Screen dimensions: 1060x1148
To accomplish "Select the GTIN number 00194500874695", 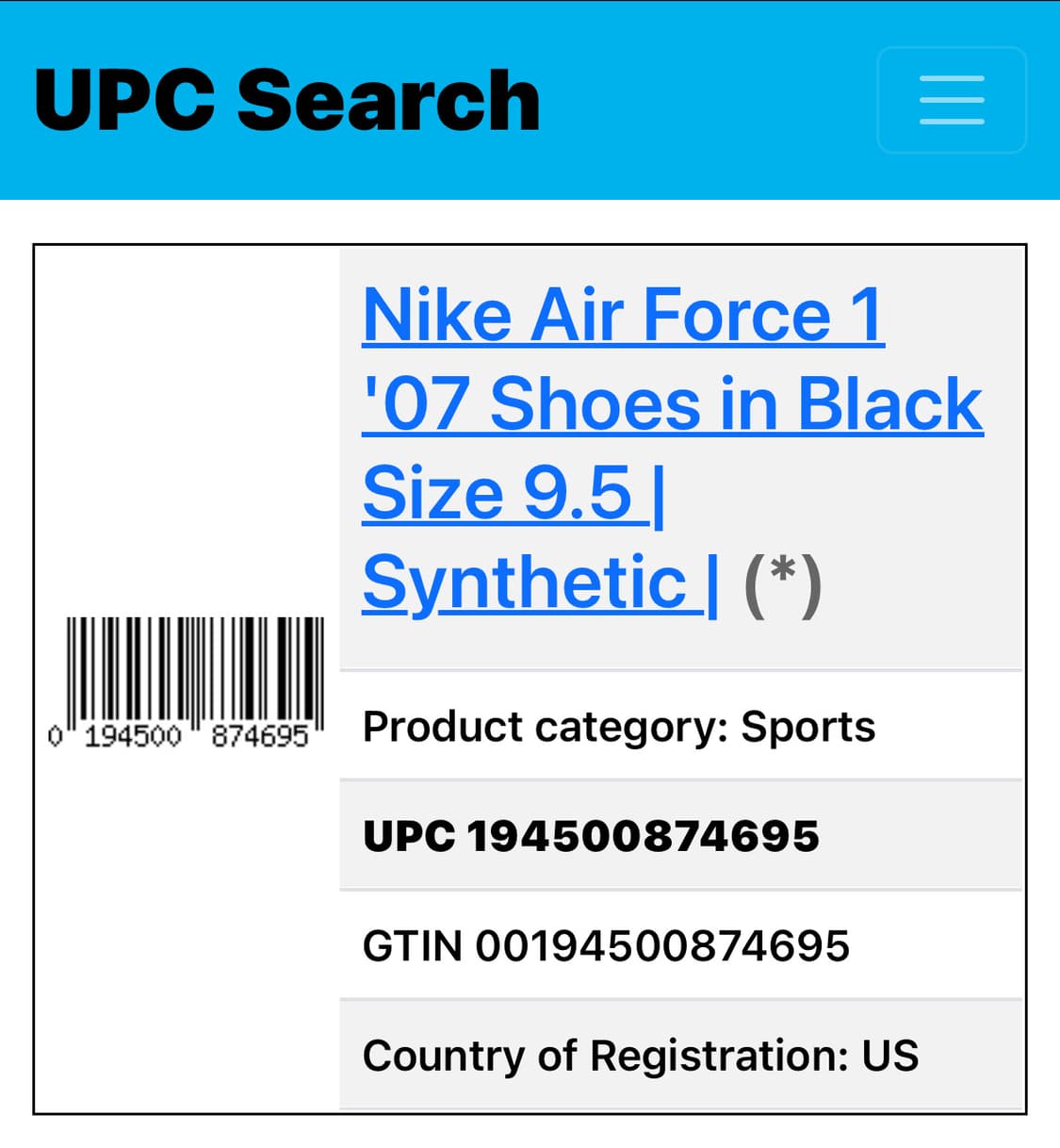I will tap(661, 945).
